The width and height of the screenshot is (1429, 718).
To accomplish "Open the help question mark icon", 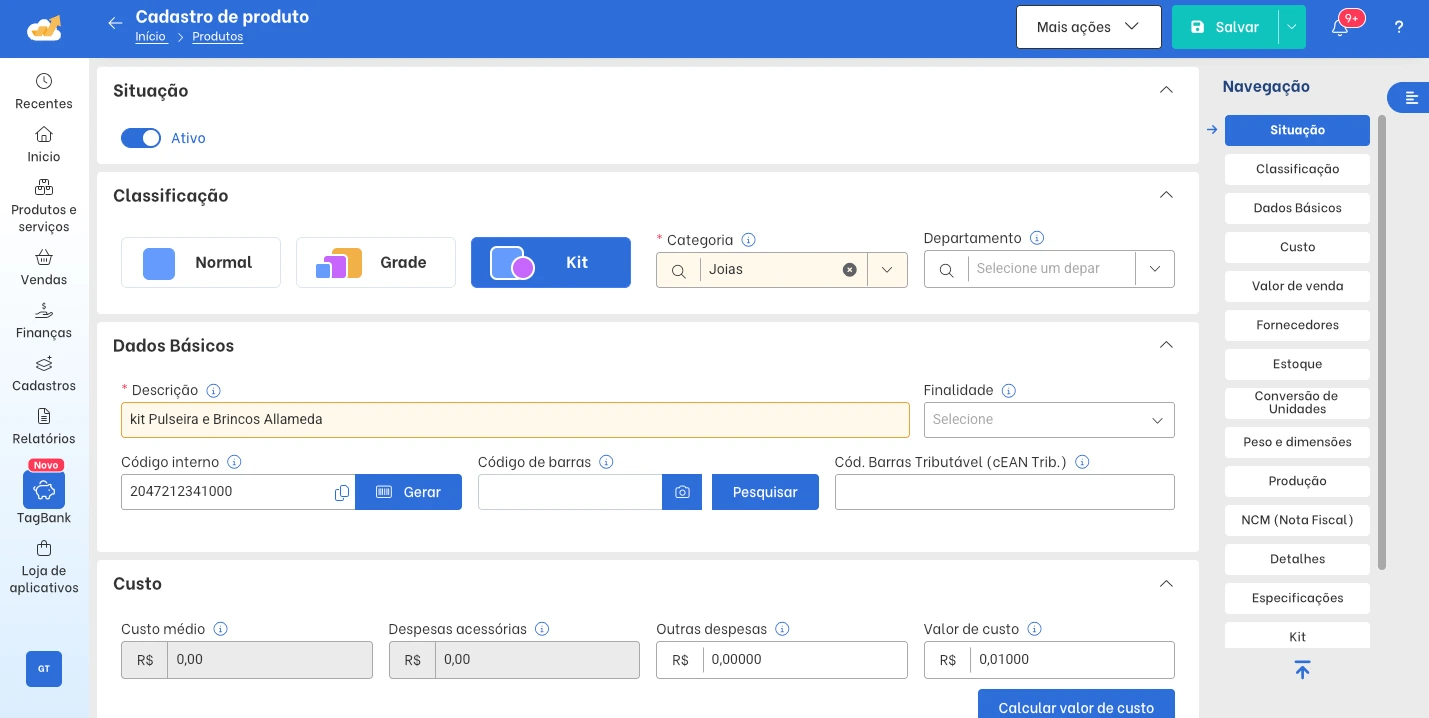I will pyautogui.click(x=1399, y=27).
